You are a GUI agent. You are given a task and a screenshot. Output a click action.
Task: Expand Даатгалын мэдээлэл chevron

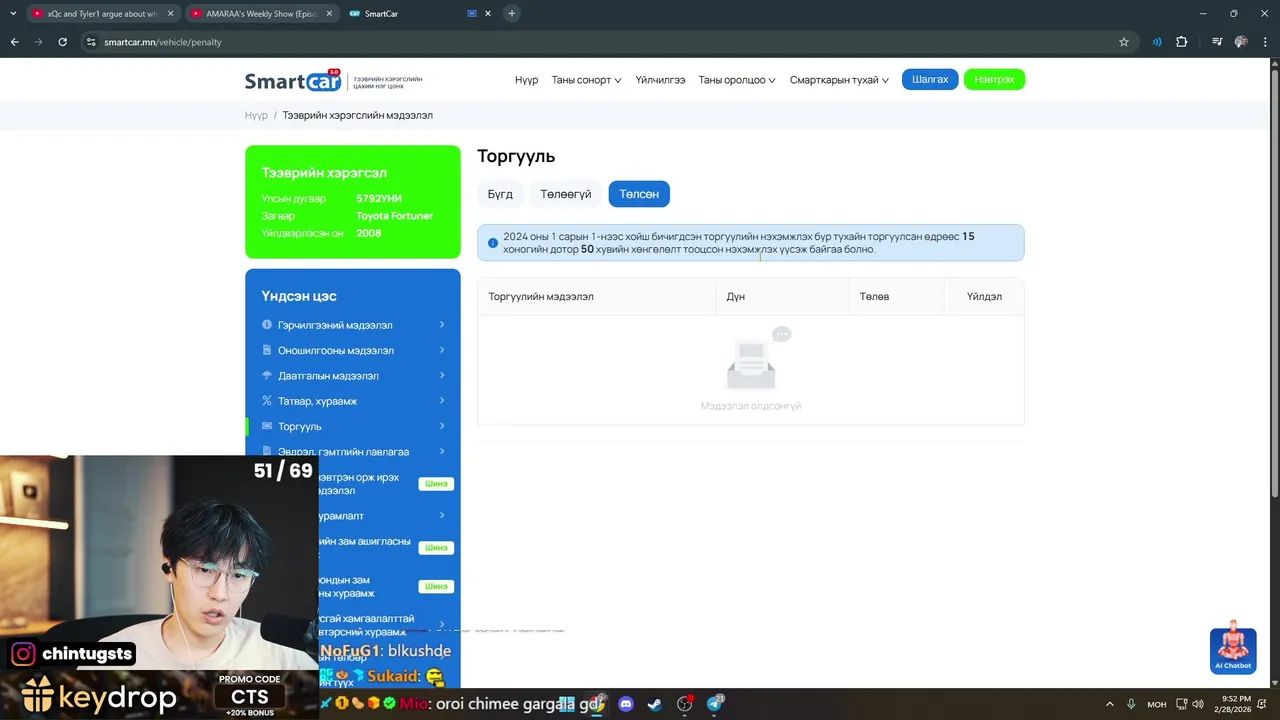442,375
